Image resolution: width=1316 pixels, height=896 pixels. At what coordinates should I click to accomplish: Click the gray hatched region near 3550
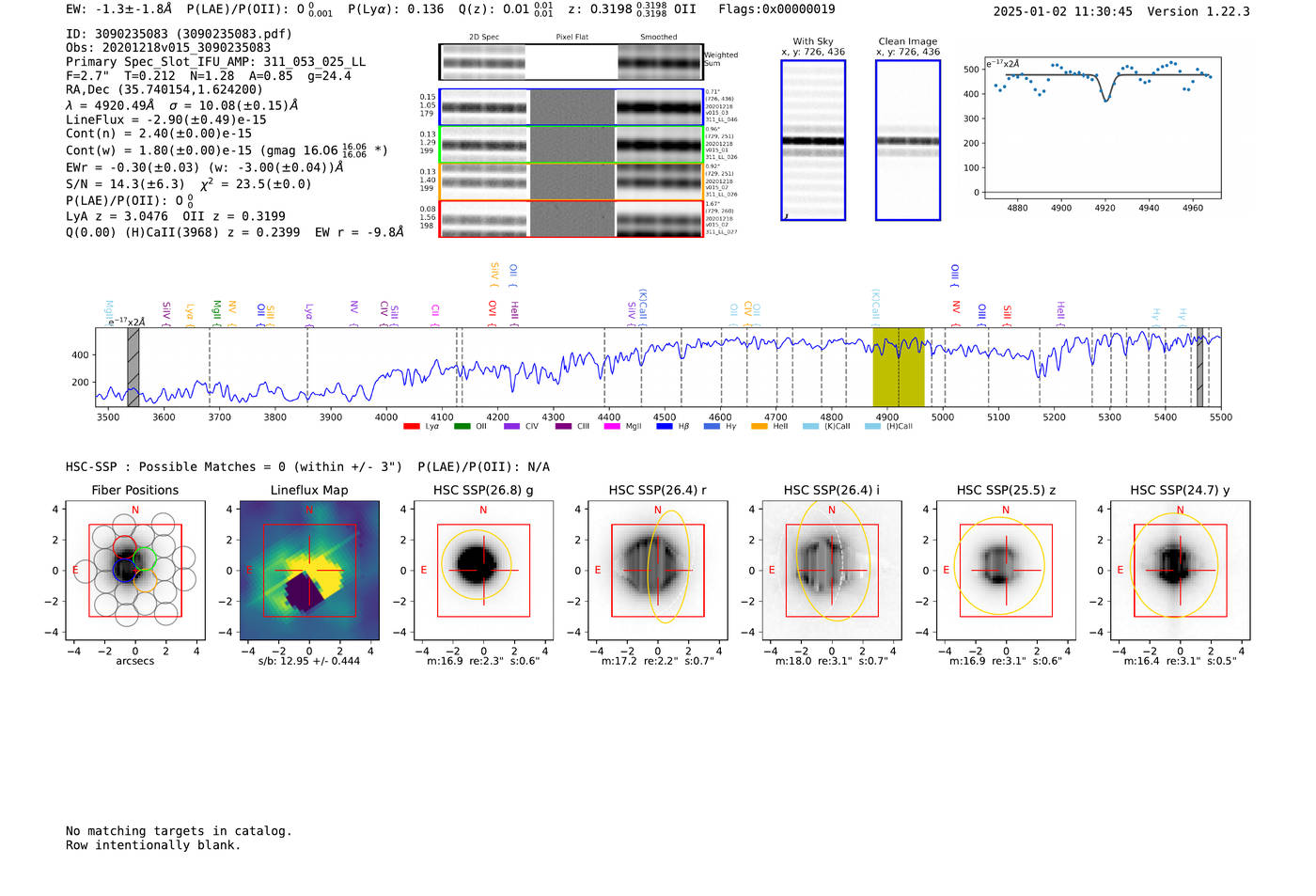coord(133,367)
